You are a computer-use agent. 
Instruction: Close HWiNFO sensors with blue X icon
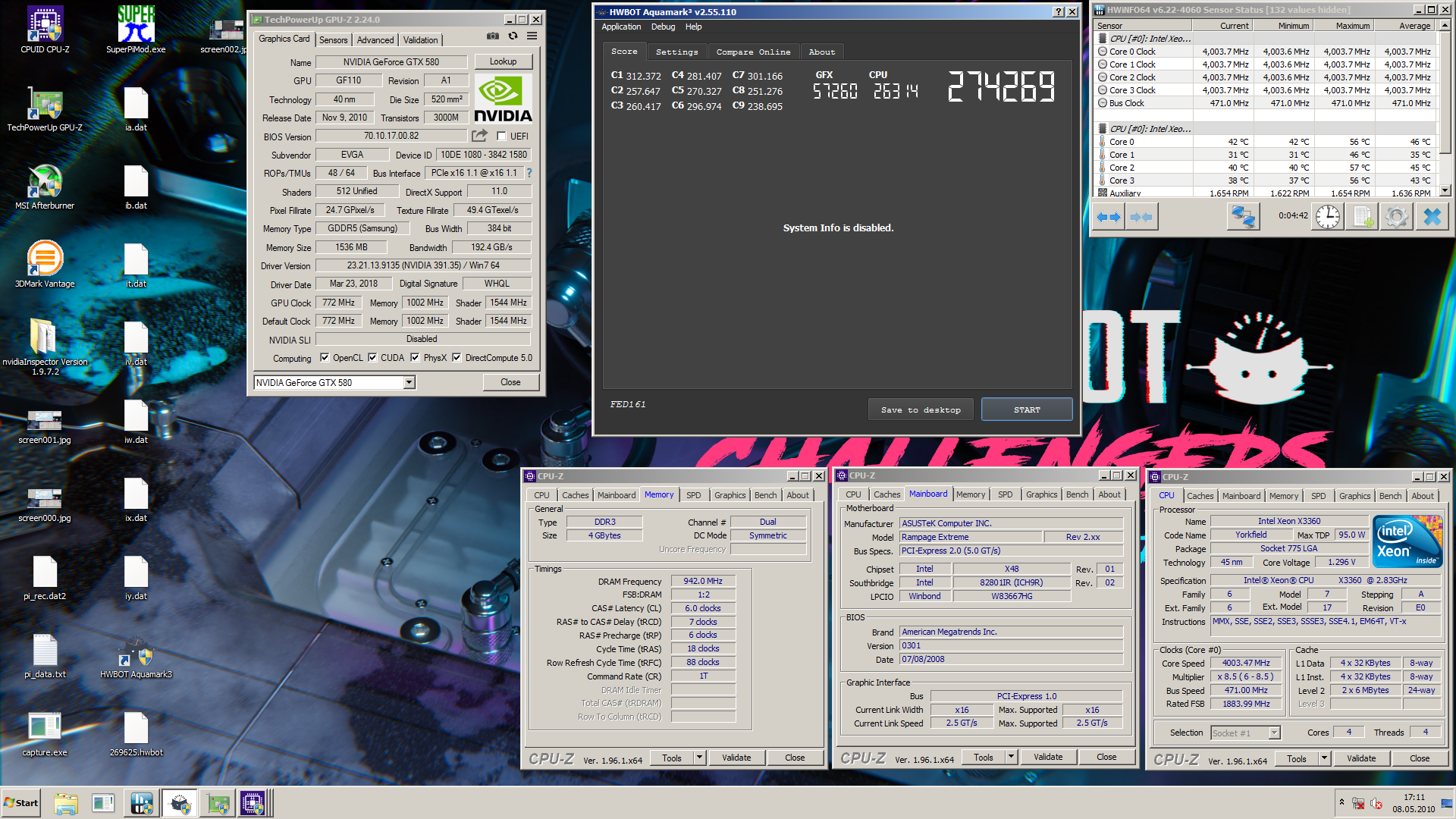click(x=1432, y=217)
